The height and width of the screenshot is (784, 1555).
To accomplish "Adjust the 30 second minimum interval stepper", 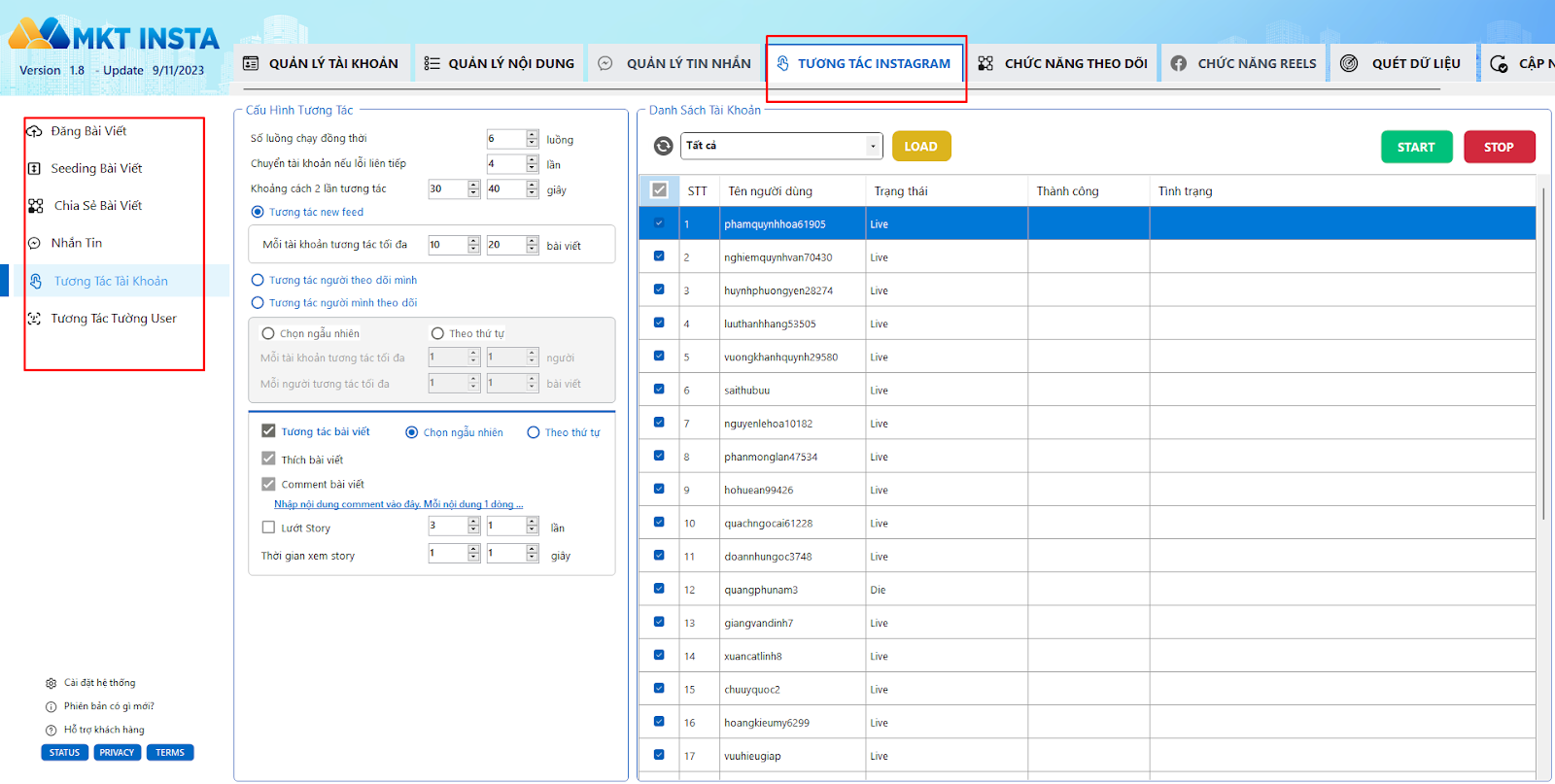I will pos(473,189).
